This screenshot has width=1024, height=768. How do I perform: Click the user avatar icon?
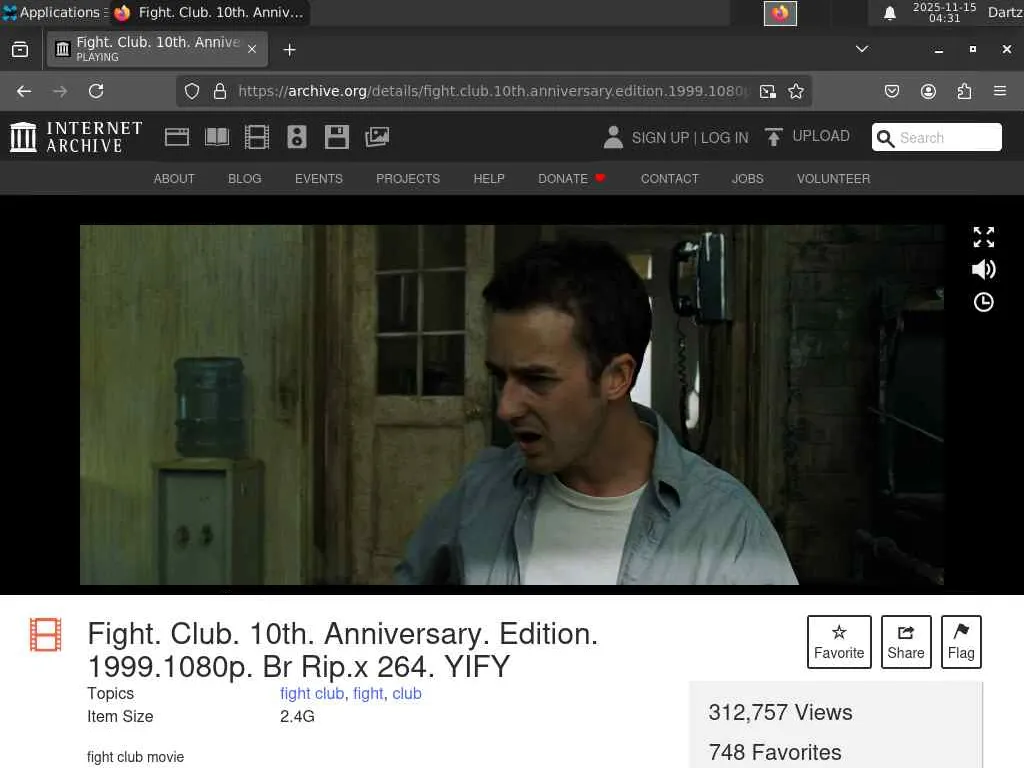613,137
